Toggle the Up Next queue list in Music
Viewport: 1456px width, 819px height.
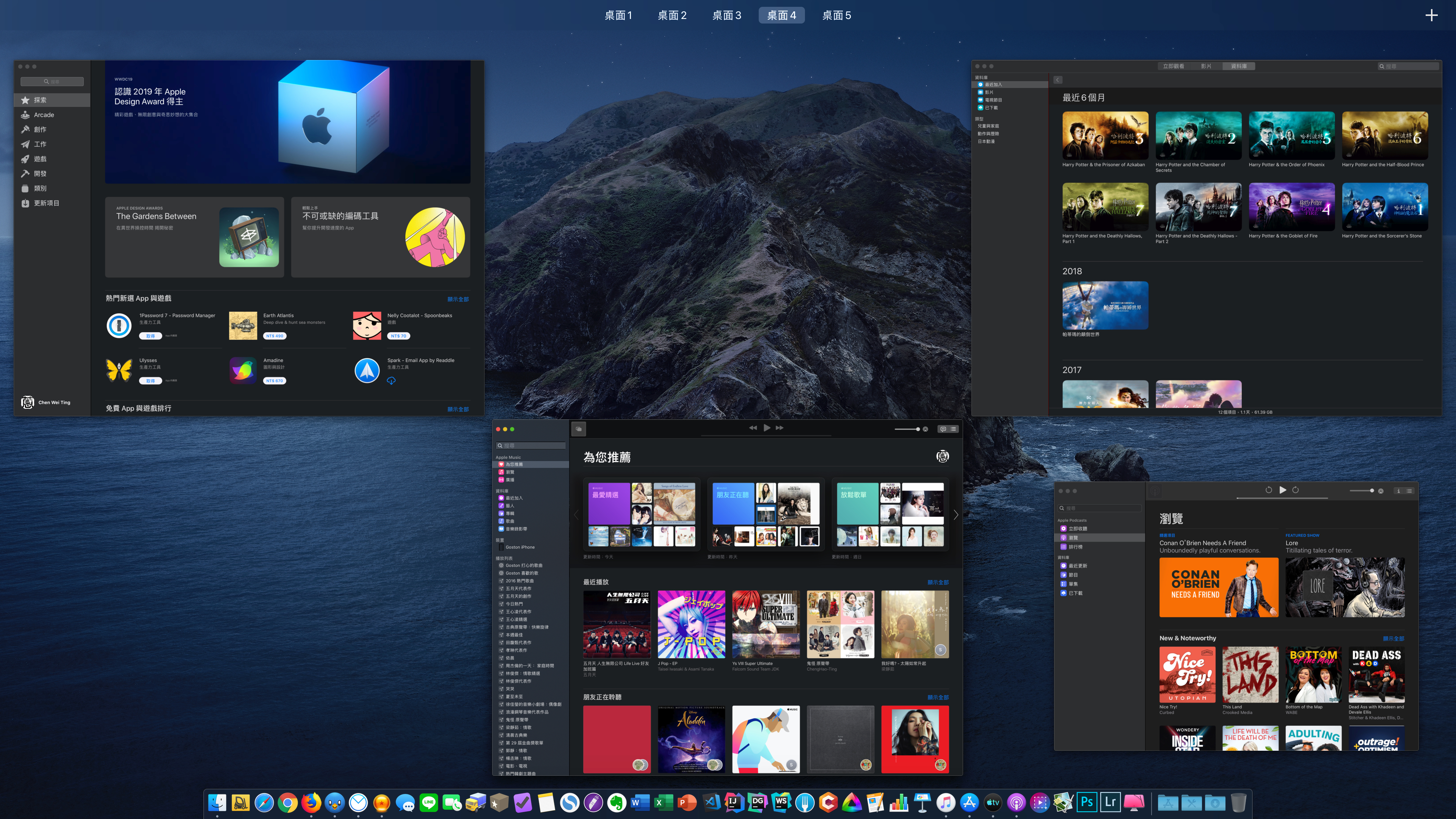954,429
